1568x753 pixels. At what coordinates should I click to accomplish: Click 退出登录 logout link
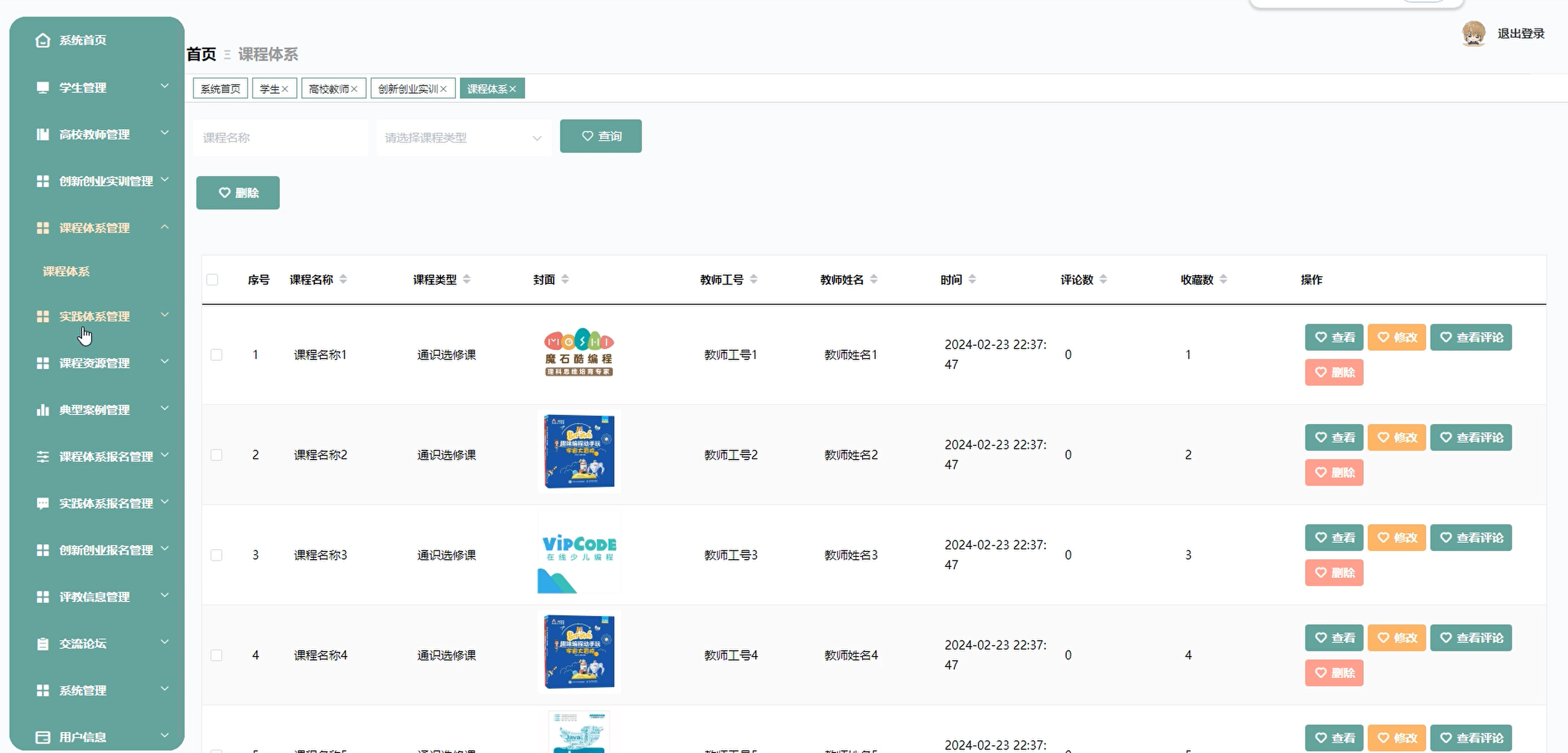(1521, 34)
